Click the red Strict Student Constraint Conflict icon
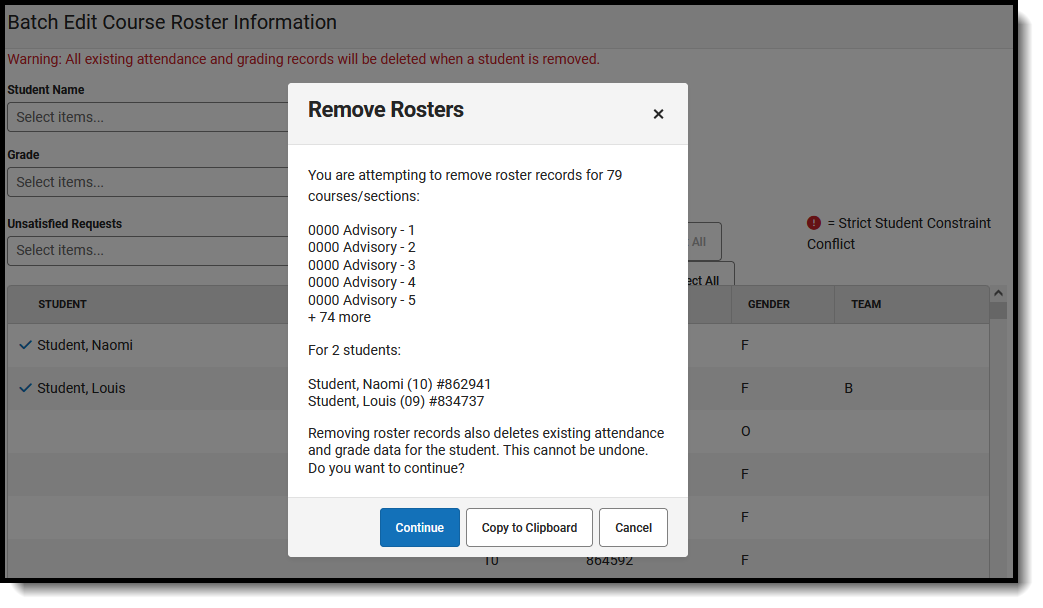1043x608 pixels. tap(814, 223)
